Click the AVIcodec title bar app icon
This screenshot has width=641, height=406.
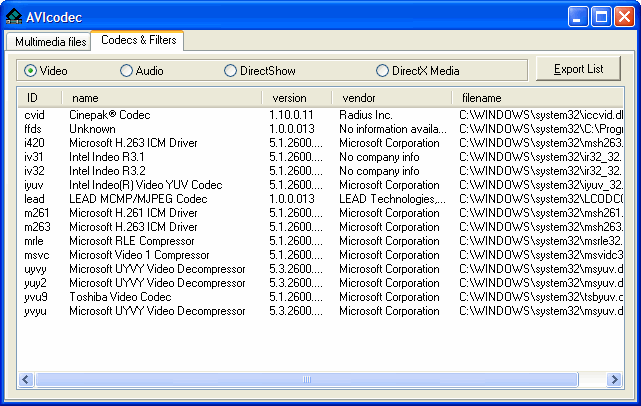14,16
